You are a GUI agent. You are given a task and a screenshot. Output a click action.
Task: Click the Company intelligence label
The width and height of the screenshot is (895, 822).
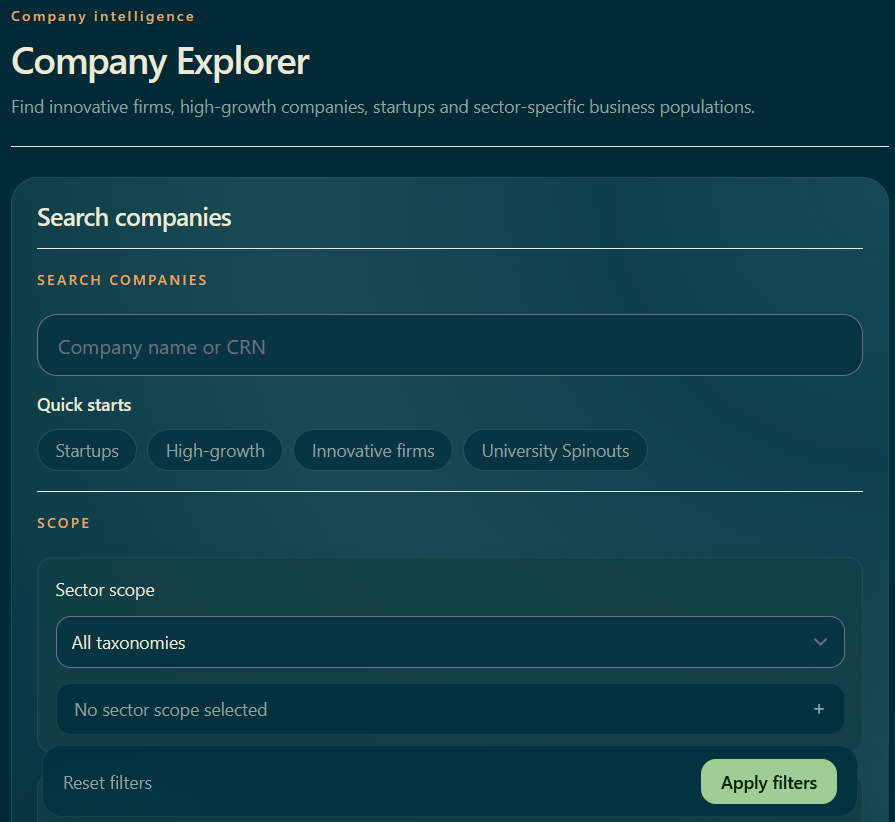(x=103, y=17)
